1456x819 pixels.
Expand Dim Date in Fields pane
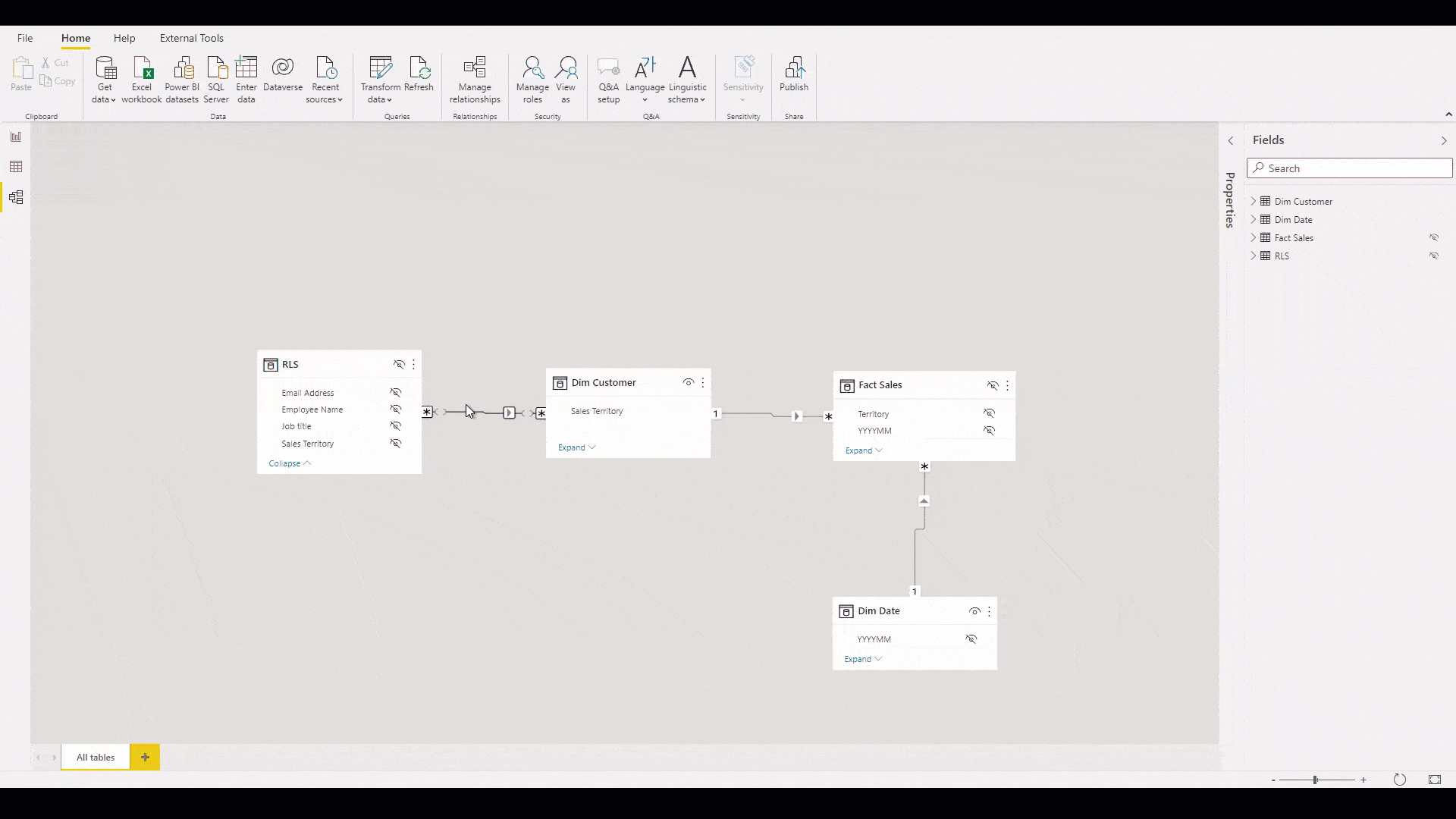click(x=1254, y=220)
